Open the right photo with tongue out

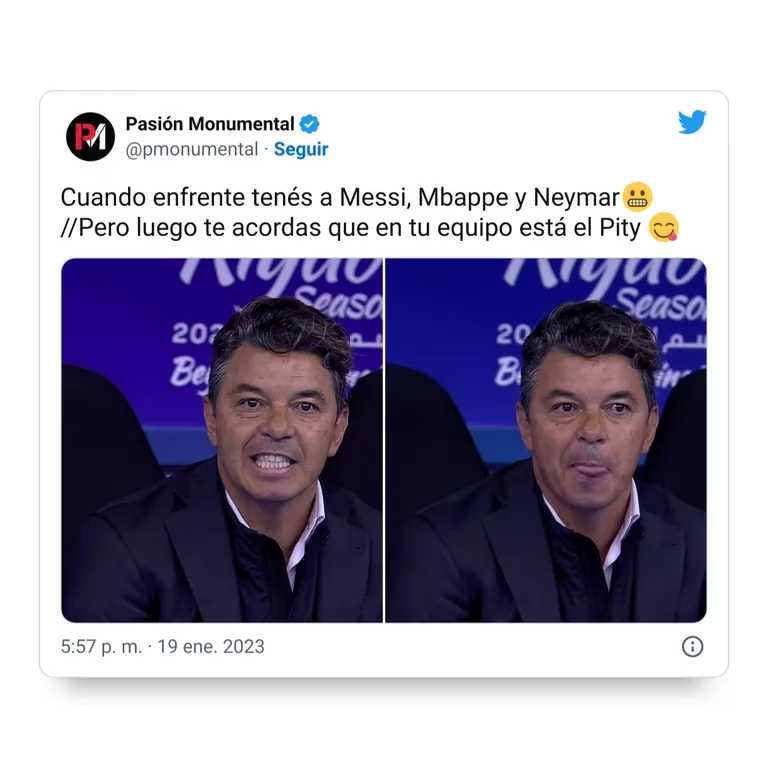pos(546,440)
